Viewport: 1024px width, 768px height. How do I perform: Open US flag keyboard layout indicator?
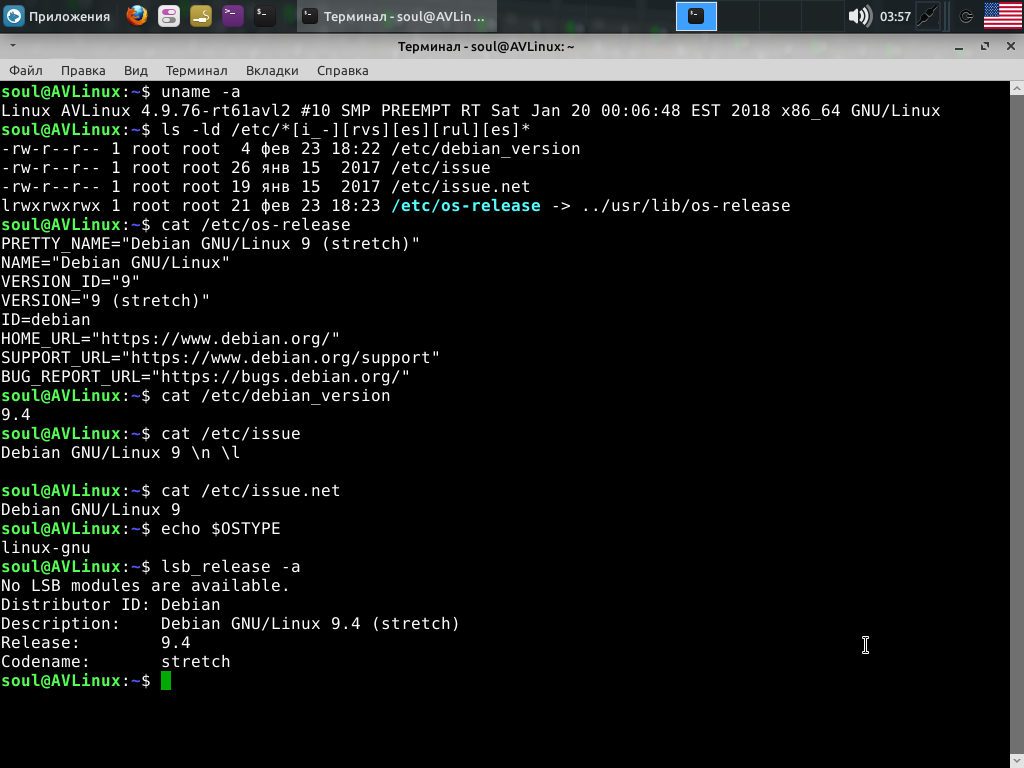pos(1002,16)
